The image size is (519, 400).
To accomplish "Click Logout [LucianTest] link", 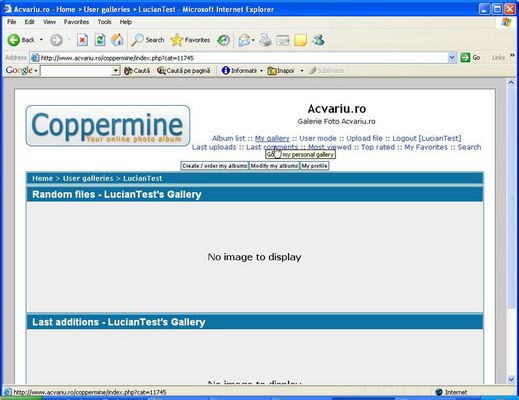I will click(427, 138).
